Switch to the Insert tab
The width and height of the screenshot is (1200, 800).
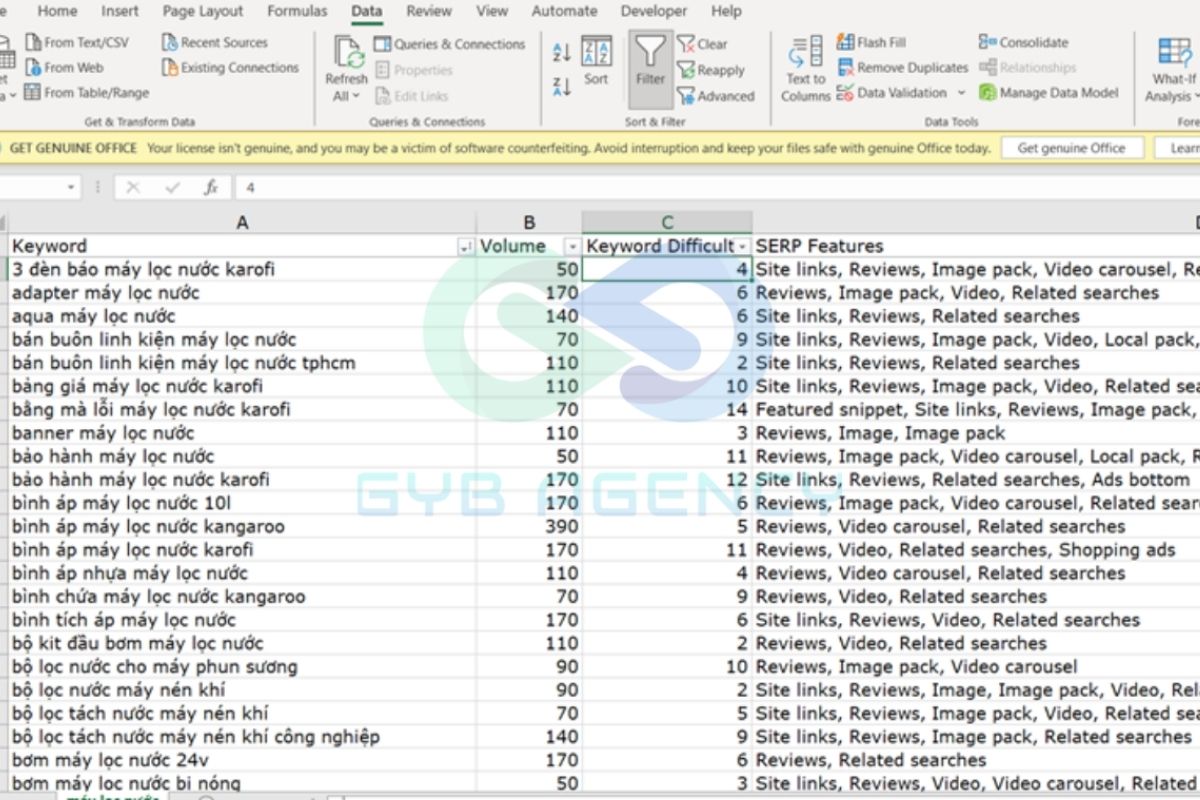click(x=120, y=11)
